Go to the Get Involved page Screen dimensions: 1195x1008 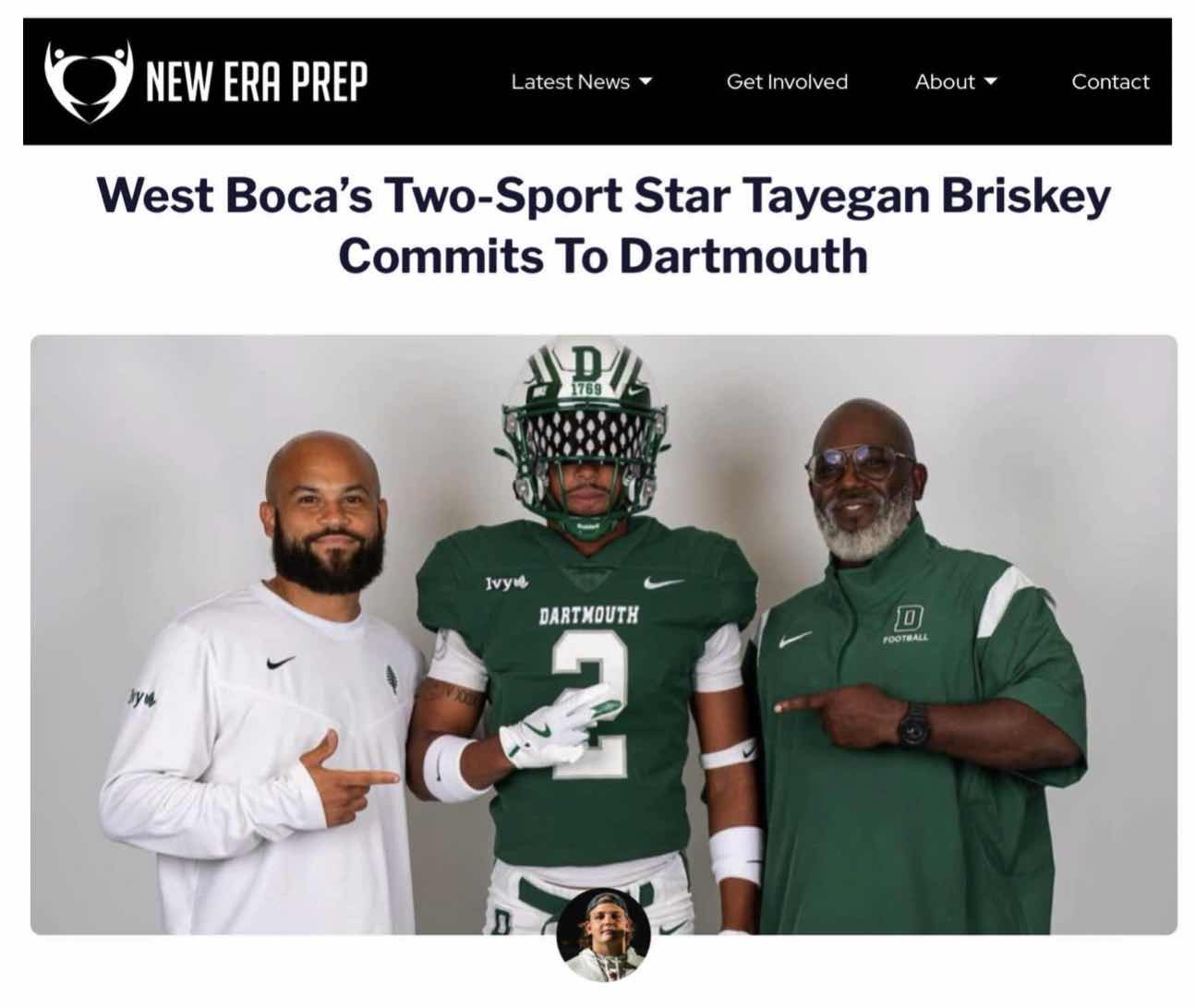(787, 82)
